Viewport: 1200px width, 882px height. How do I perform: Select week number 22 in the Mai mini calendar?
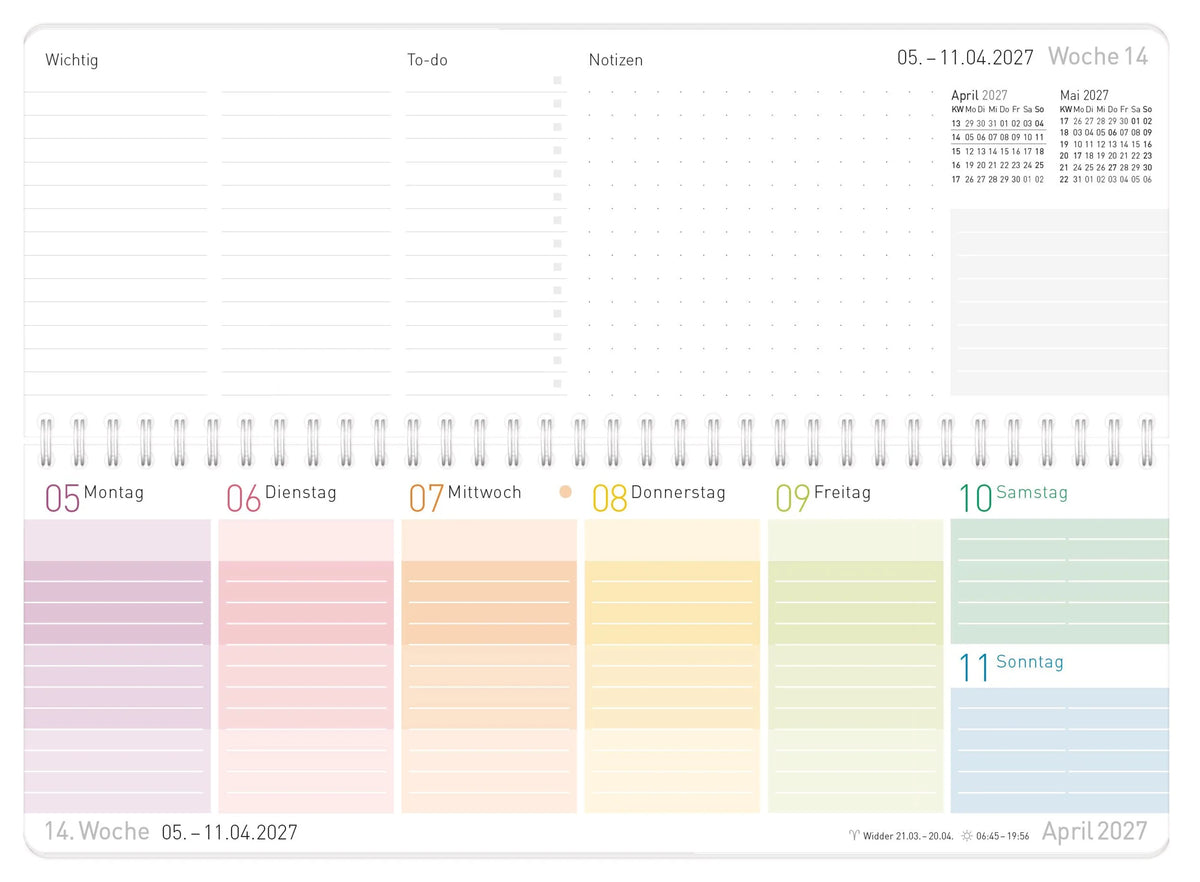tap(1064, 180)
